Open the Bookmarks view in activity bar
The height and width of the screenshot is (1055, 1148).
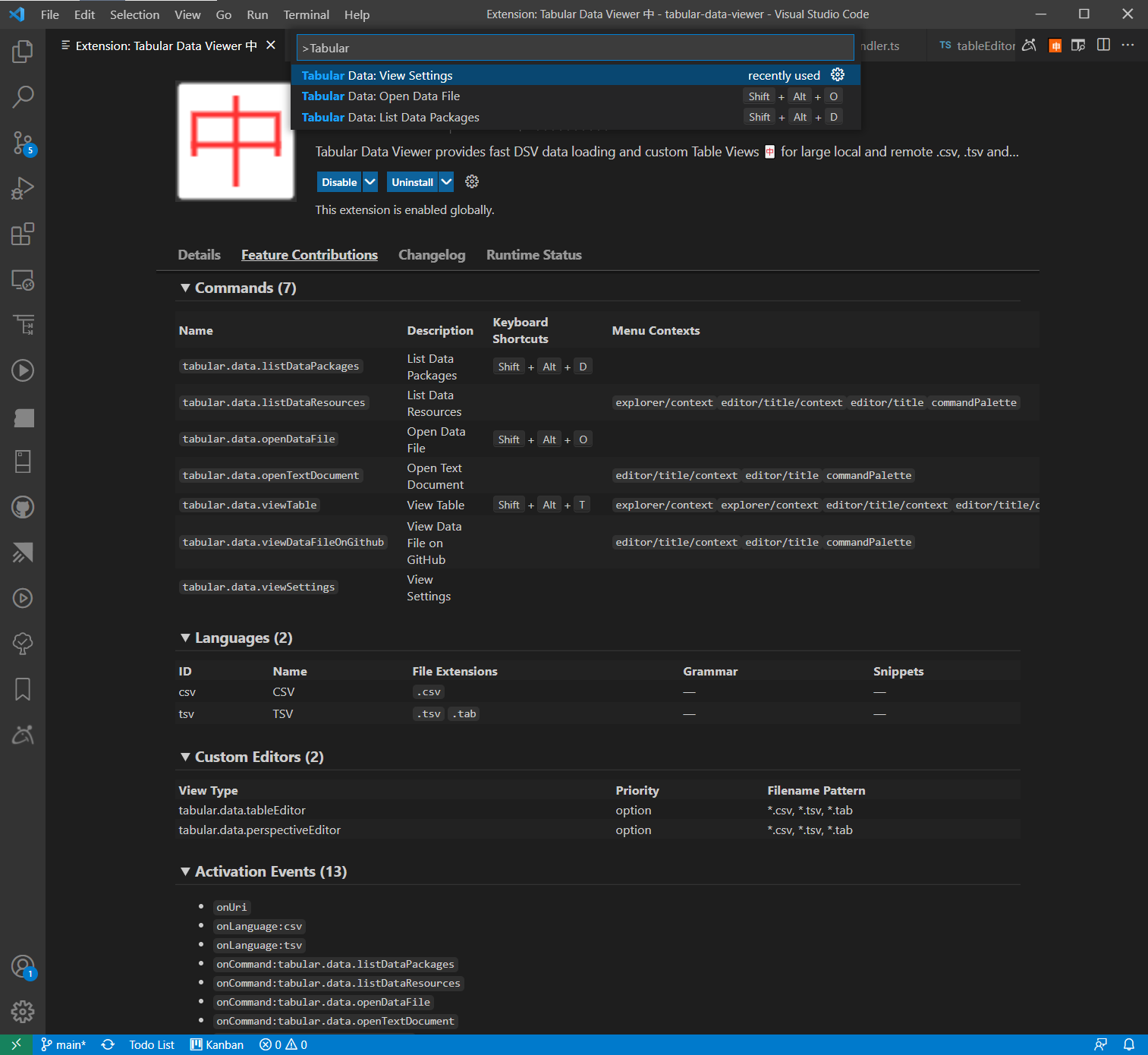coord(23,689)
